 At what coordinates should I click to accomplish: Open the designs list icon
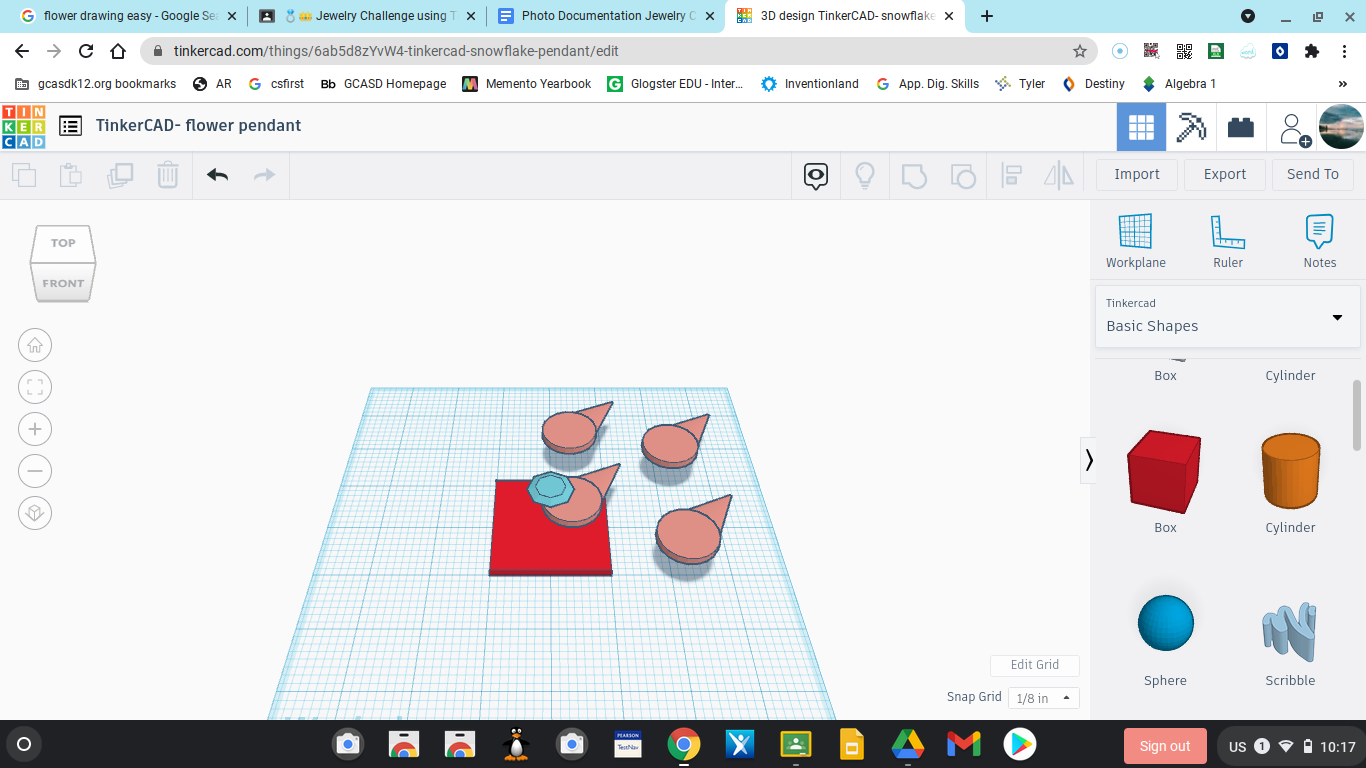70,126
